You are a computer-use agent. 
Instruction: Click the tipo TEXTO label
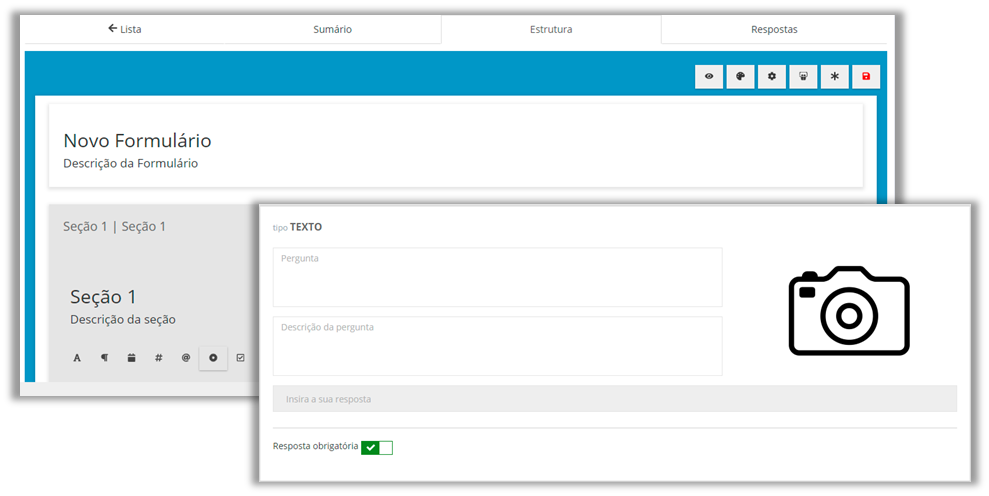[x=297, y=227]
